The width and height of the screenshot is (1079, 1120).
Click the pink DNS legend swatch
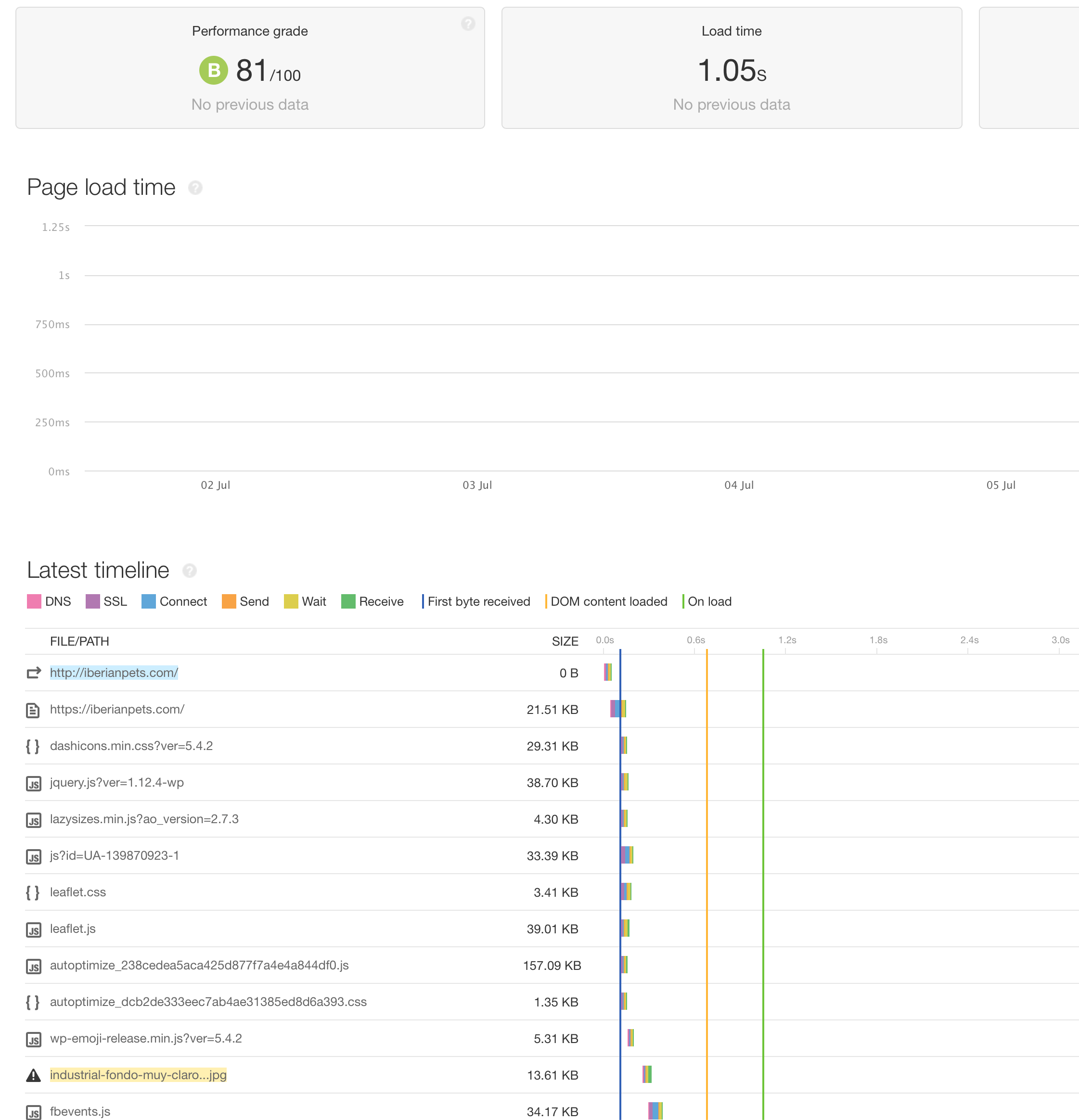[x=34, y=601]
